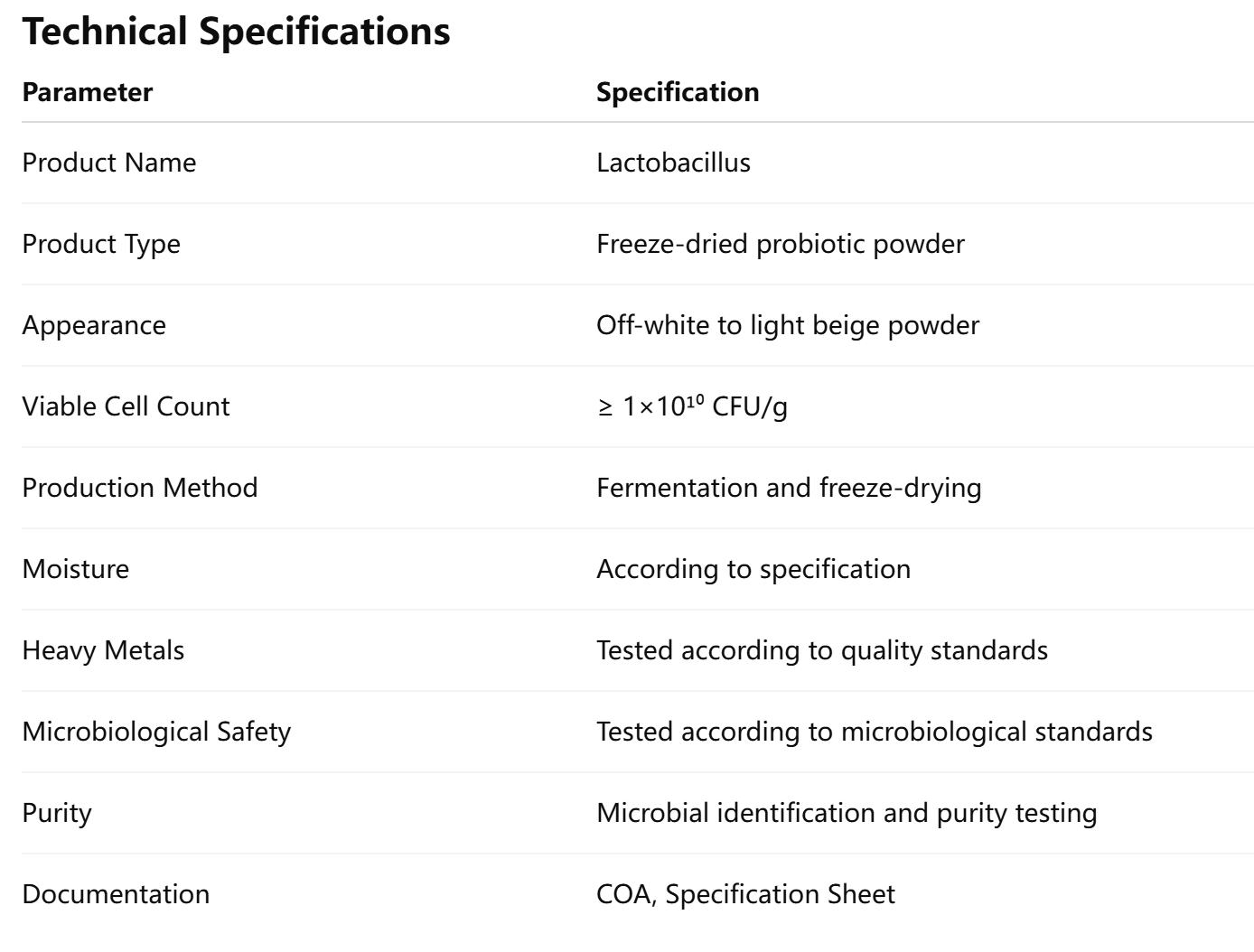Select the Product Name row label
The height and width of the screenshot is (952, 1254).
pyautogui.click(x=108, y=163)
